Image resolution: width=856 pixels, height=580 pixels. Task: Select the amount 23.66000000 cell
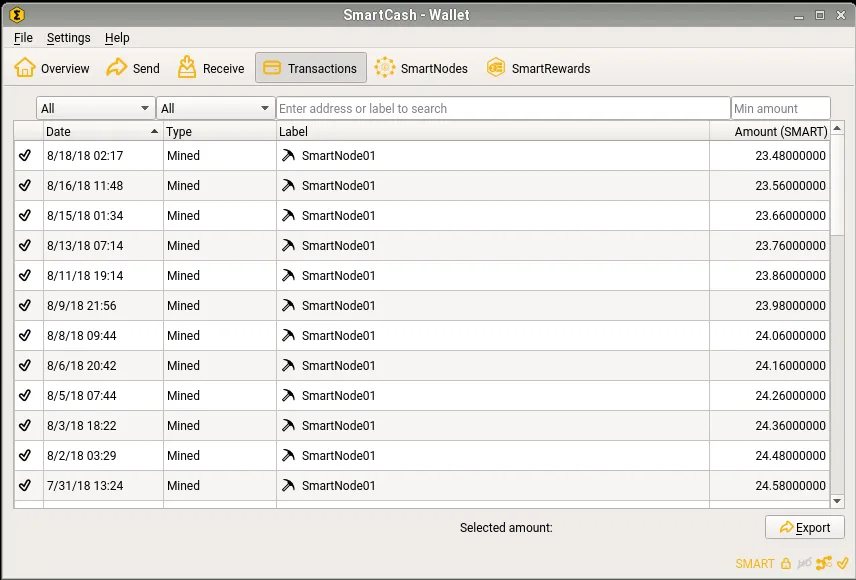click(x=769, y=216)
